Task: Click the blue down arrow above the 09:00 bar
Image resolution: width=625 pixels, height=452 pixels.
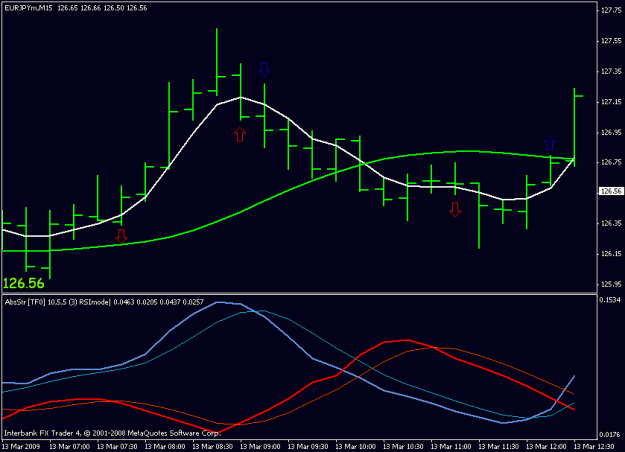Action: tap(264, 69)
